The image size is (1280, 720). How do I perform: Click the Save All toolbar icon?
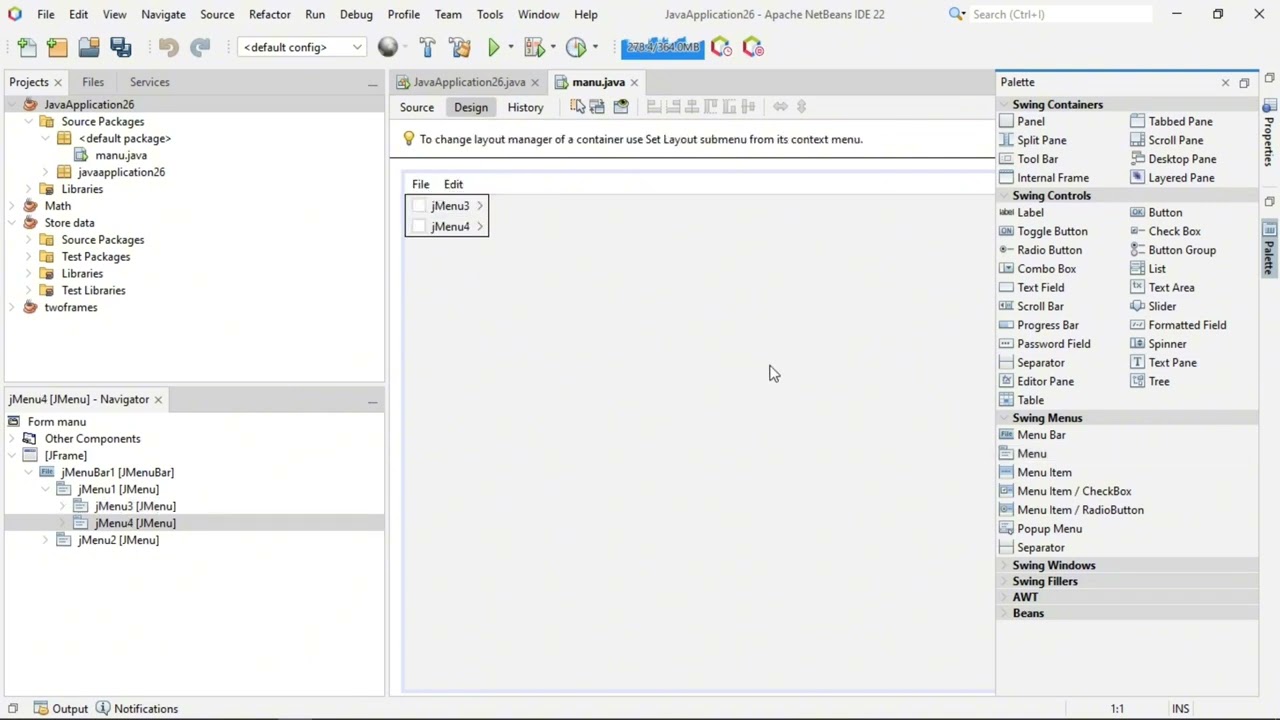point(120,47)
